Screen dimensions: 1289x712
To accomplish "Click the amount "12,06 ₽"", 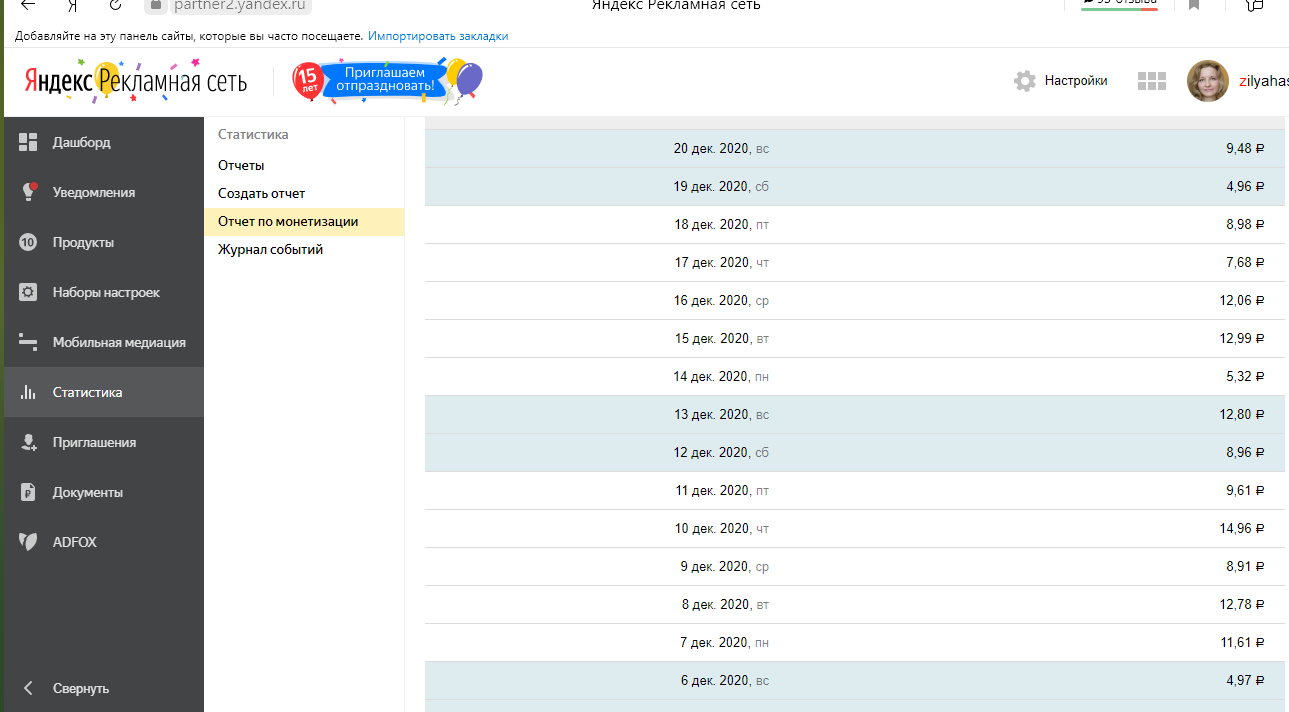I will pos(1242,301).
